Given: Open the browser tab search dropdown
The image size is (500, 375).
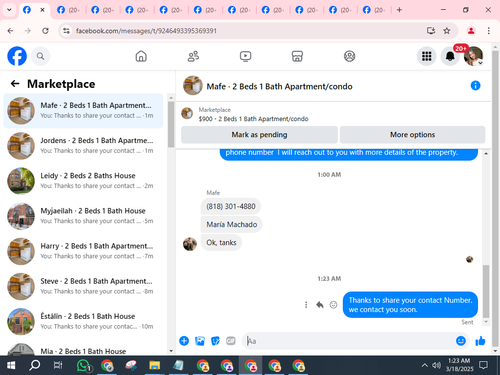Looking at the screenshot, I should tap(9, 10).
